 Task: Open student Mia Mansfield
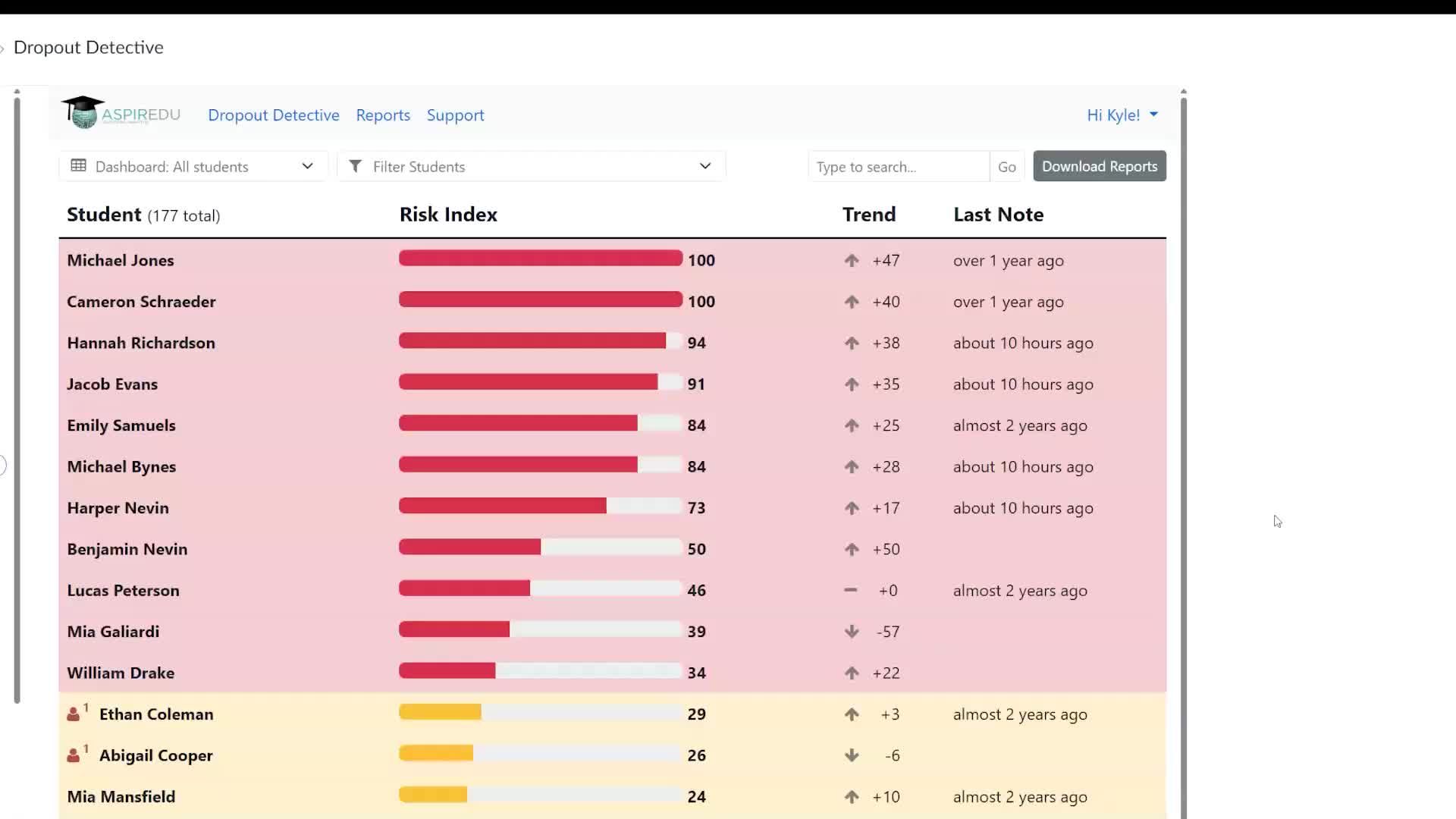coord(121,797)
